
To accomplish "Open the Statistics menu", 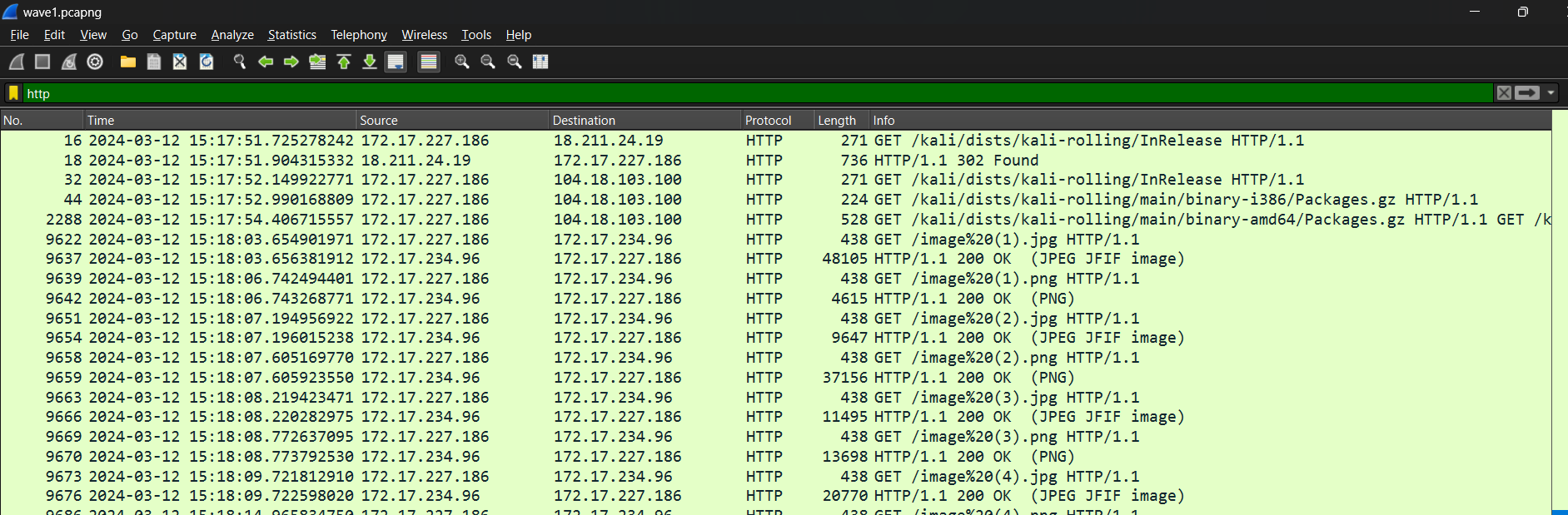I will coord(291,35).
